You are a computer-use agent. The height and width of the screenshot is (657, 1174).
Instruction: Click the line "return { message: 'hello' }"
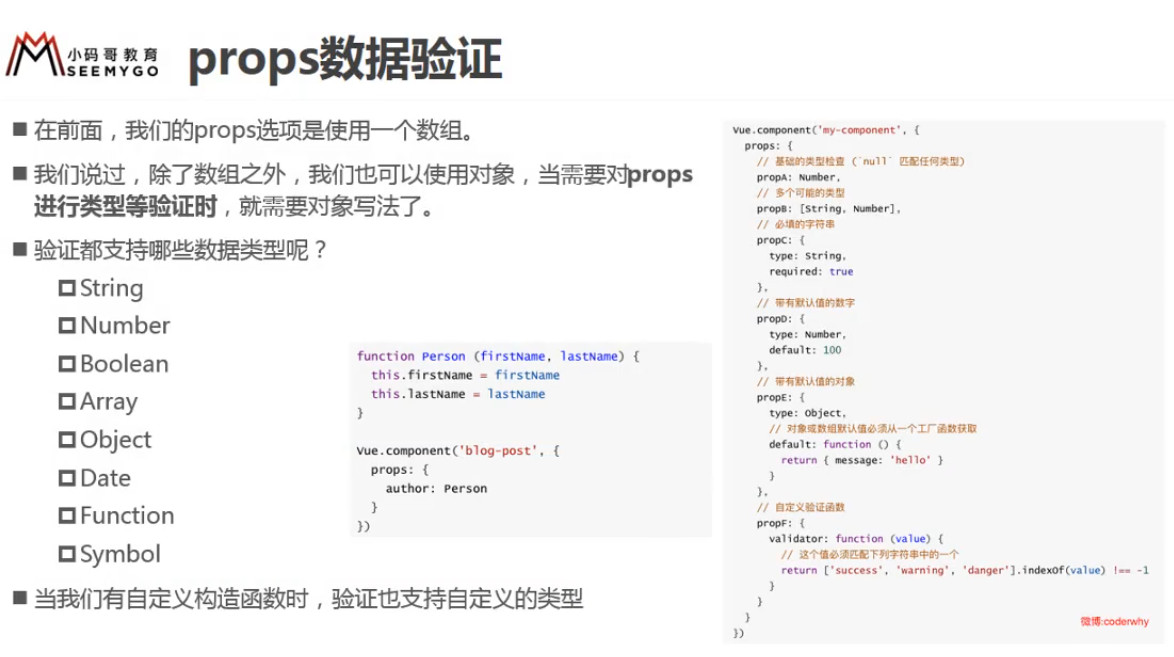pos(862,460)
